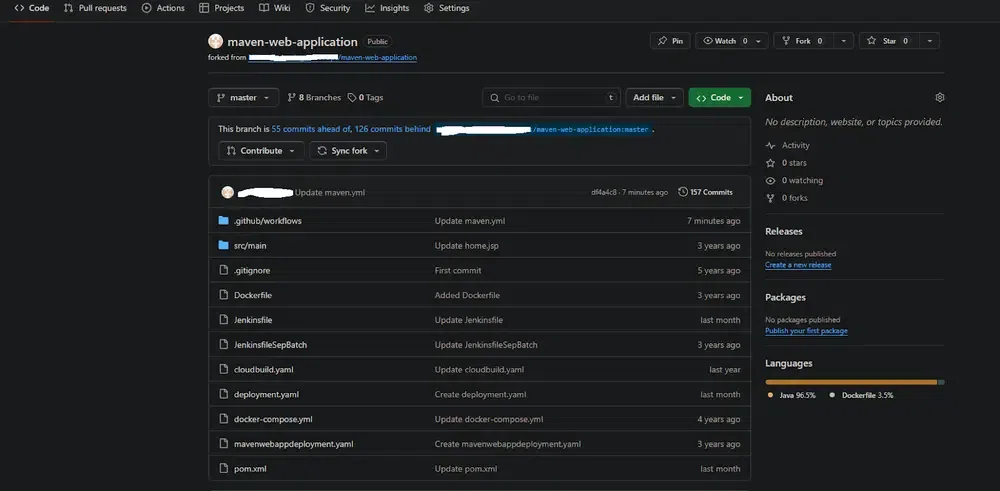Star this repository
This screenshot has width=1000, height=491.
point(889,41)
